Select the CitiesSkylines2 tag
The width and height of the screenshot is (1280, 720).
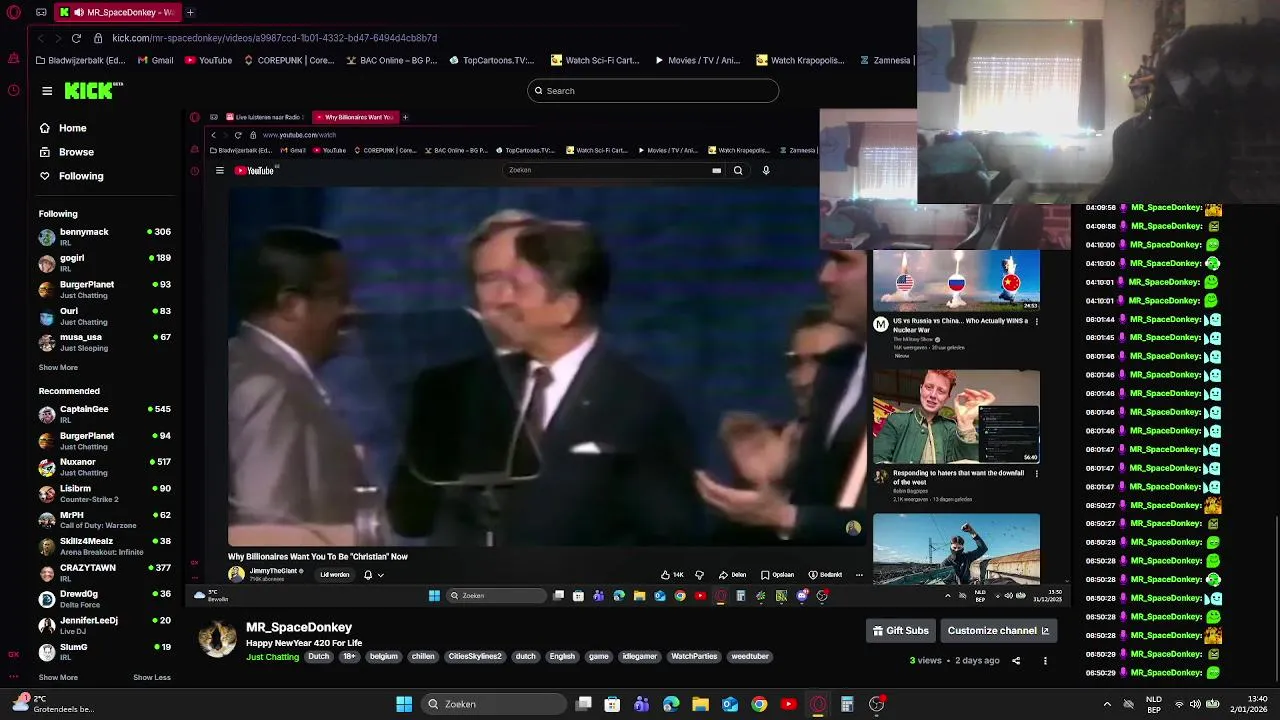tap(475, 657)
